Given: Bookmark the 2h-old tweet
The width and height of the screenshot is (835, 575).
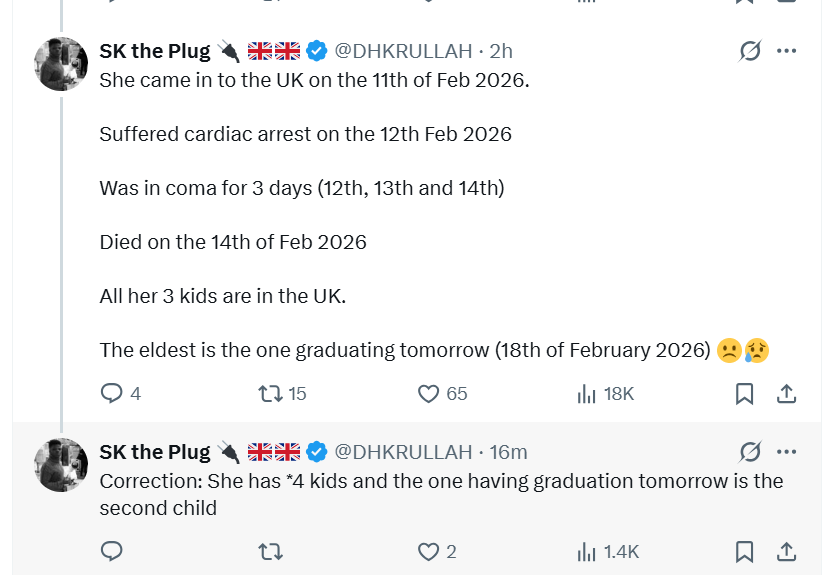Looking at the screenshot, I should pyautogui.click(x=744, y=394).
